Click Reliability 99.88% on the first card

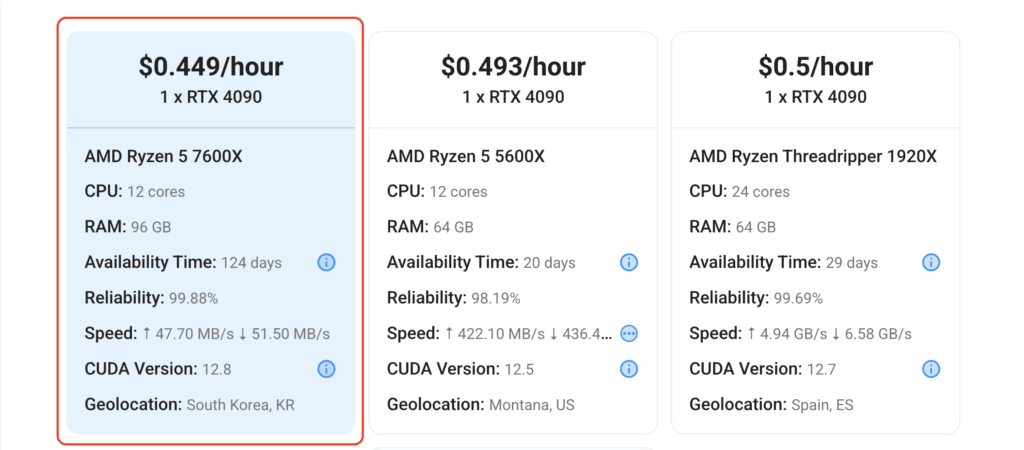[x=152, y=298]
